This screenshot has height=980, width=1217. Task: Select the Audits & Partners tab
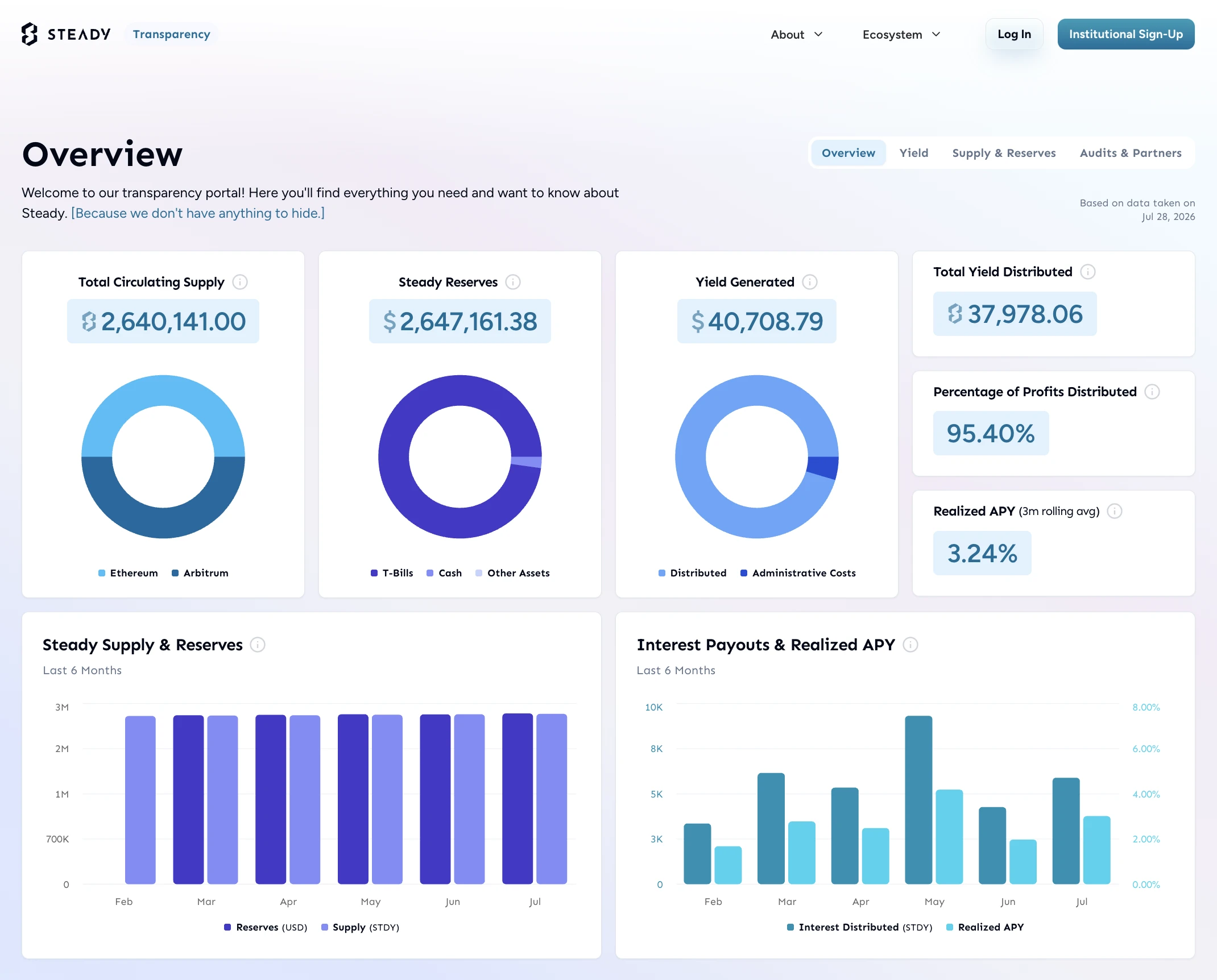coord(1131,153)
